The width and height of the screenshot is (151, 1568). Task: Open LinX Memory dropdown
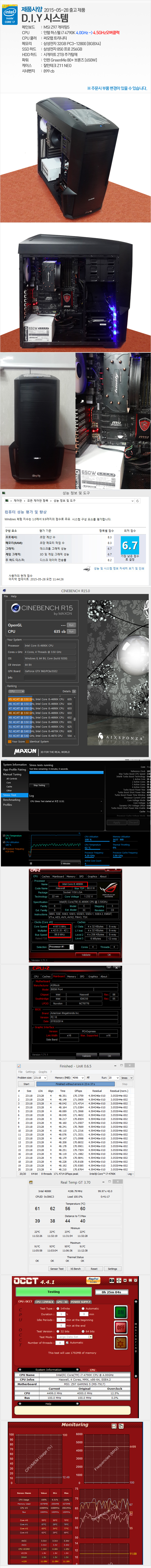78,1077
